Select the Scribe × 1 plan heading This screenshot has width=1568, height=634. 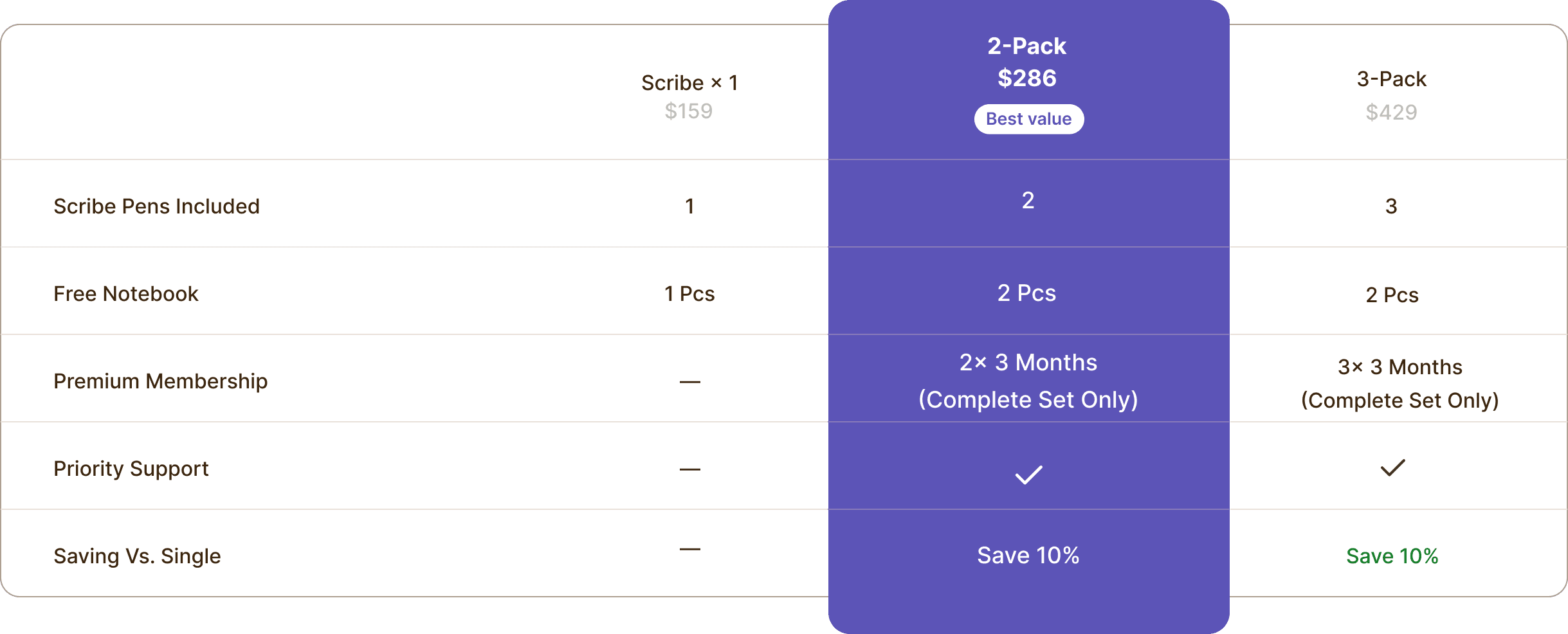coord(689,83)
